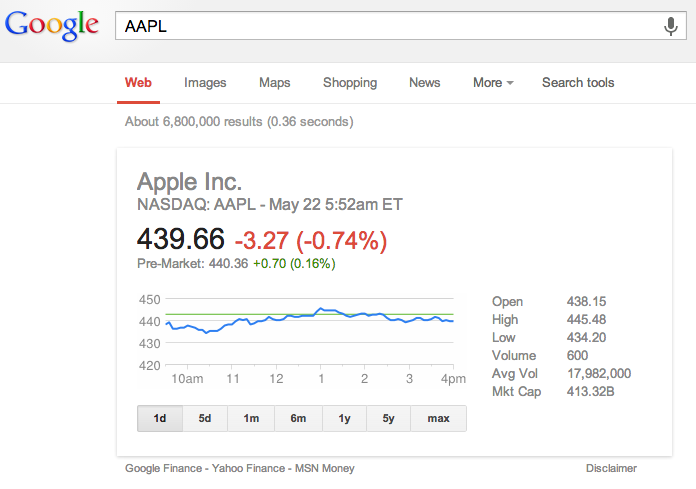696x489 pixels.
Task: Select the 1d chart range
Action: click(x=159, y=418)
